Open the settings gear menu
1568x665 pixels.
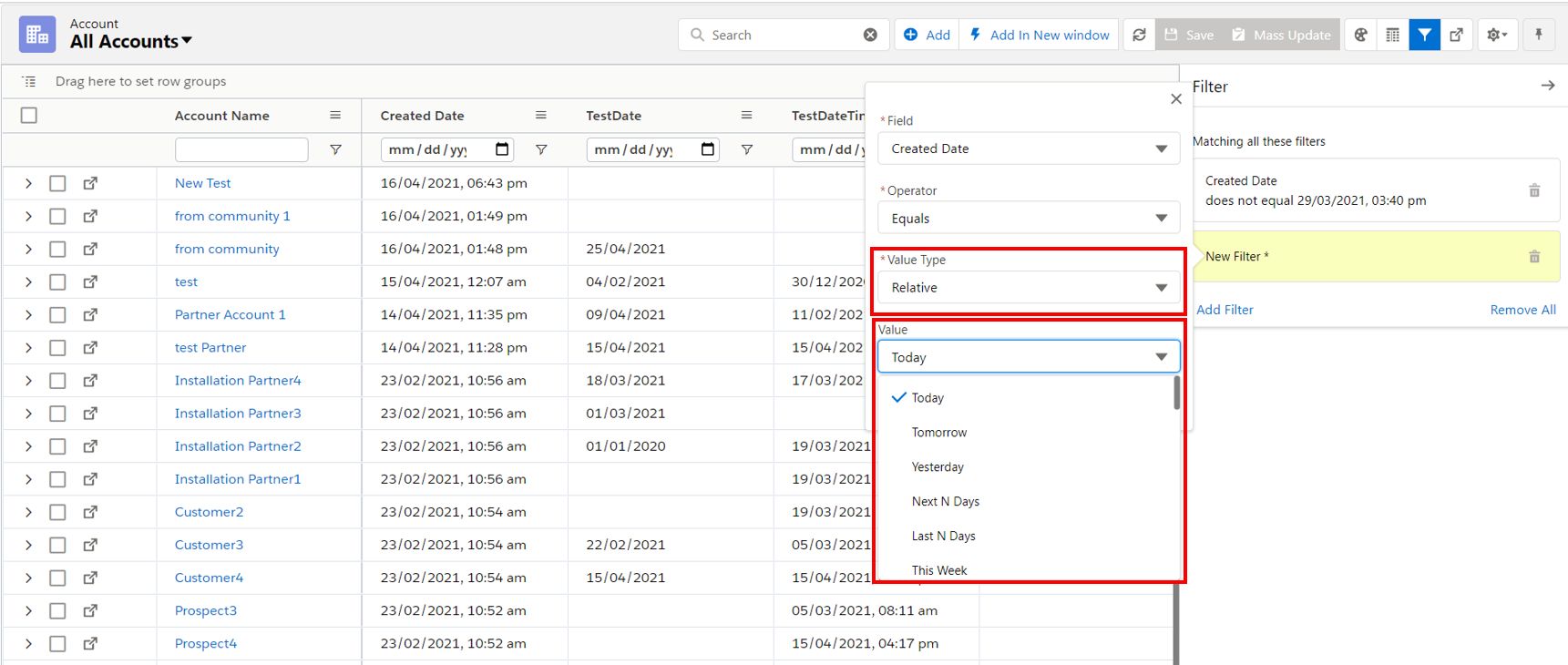pyautogui.click(x=1496, y=35)
